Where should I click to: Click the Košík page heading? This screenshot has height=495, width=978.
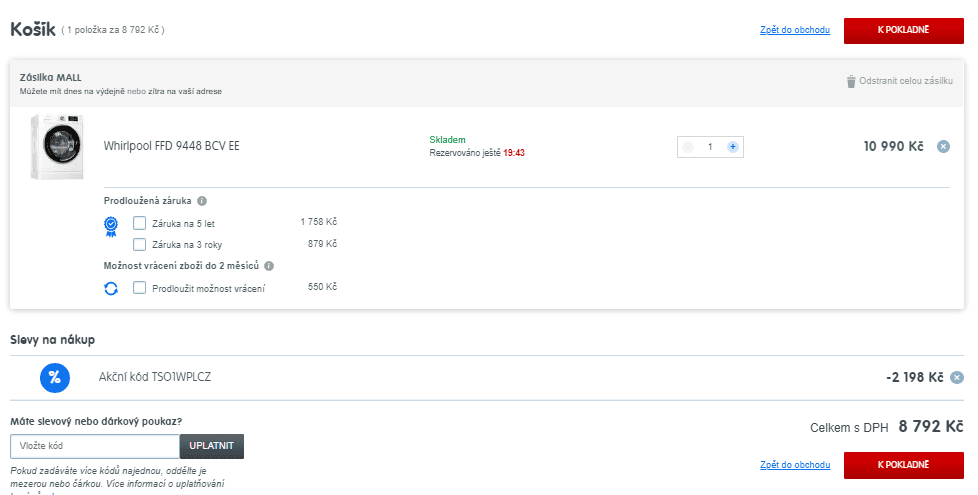33,29
